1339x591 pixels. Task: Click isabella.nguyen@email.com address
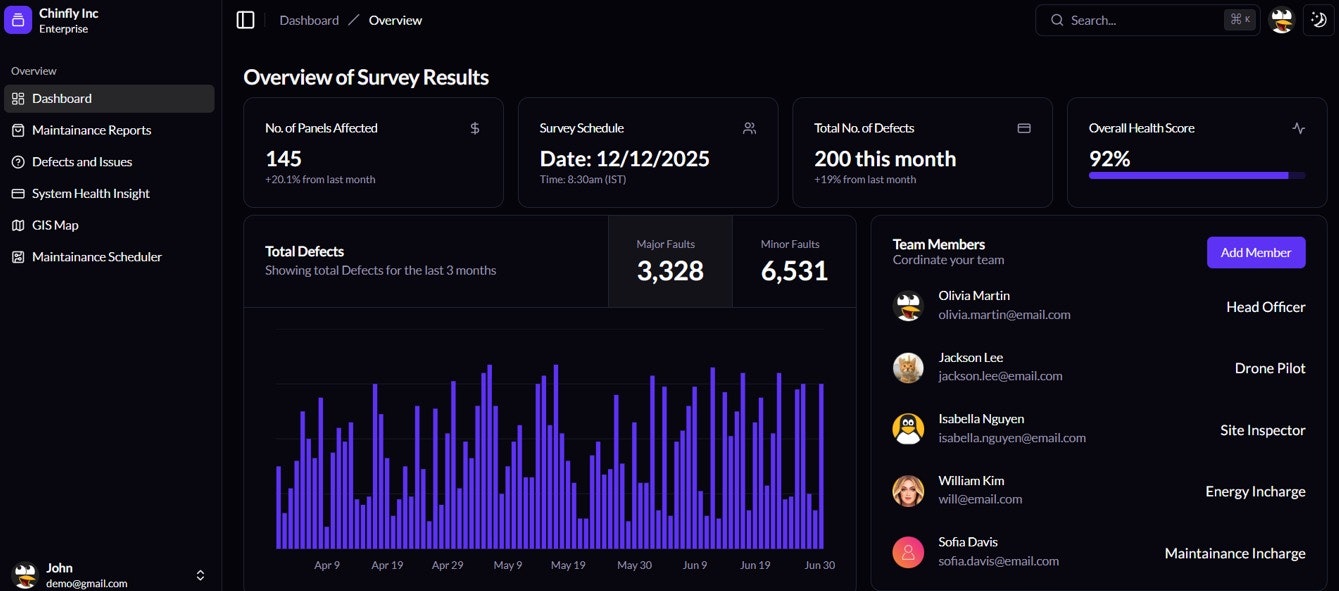click(x=1012, y=438)
